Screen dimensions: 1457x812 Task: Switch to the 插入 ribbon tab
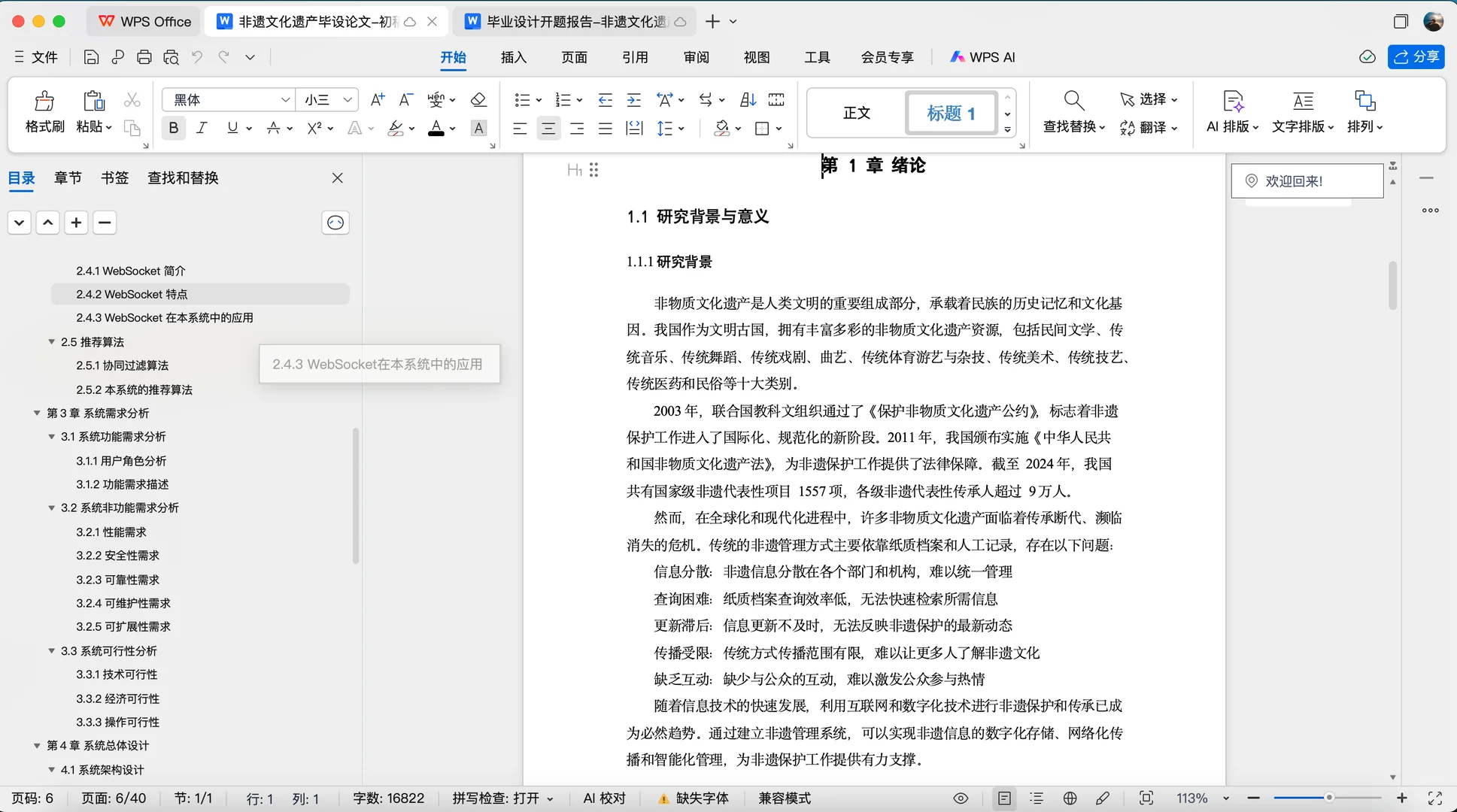pyautogui.click(x=512, y=56)
